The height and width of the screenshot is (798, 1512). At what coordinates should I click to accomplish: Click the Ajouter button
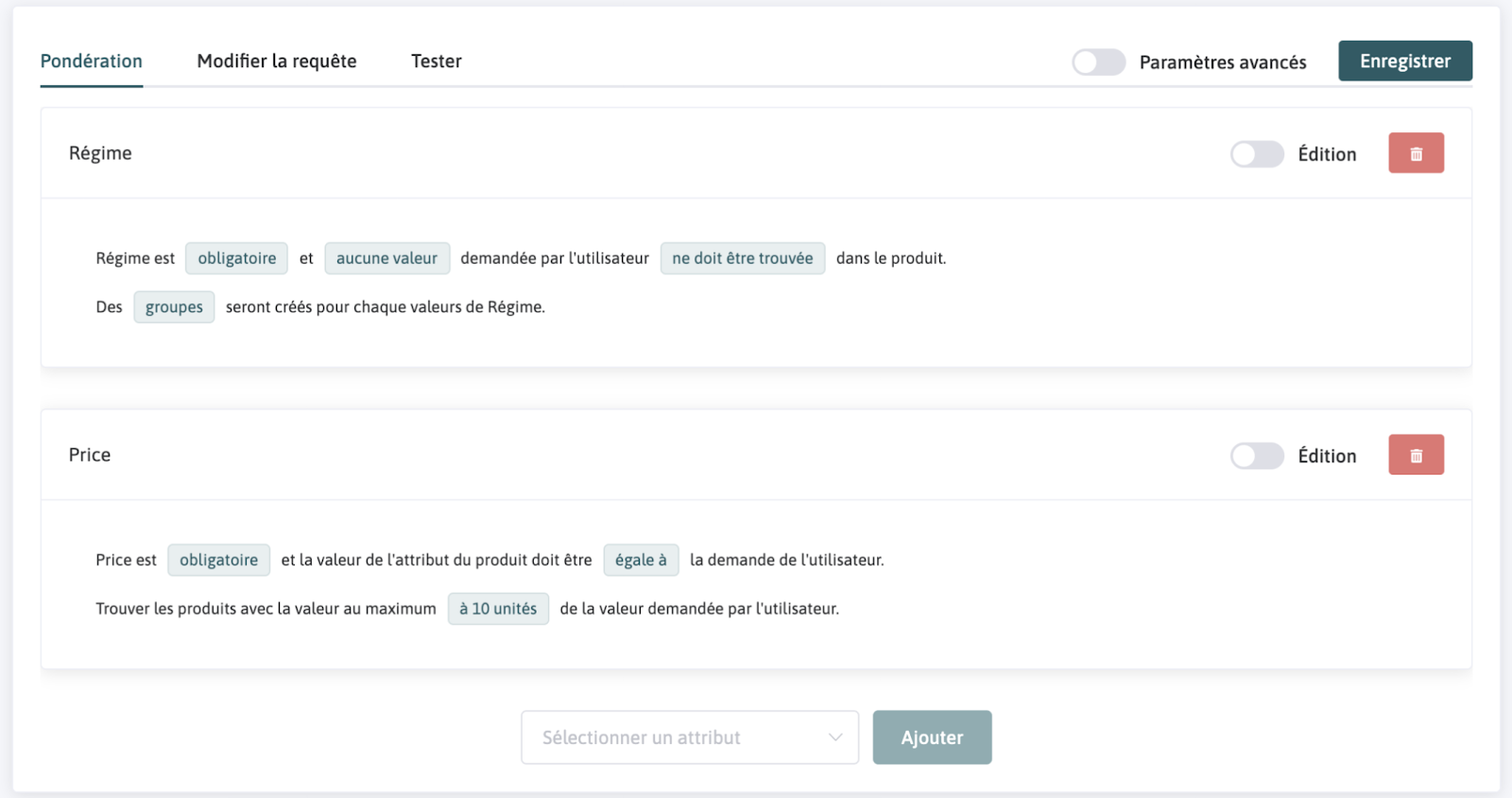(932, 737)
